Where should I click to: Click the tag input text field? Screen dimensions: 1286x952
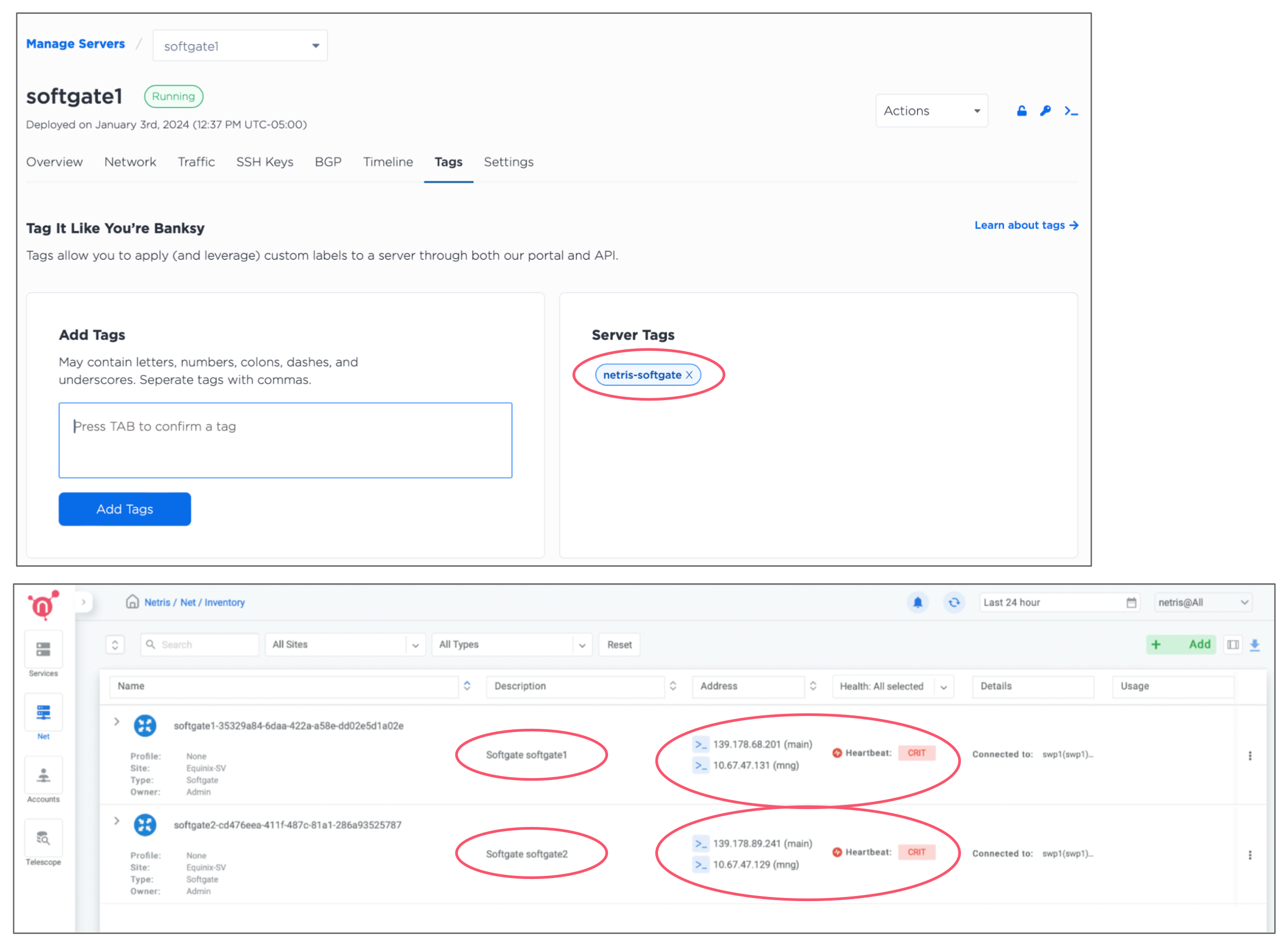click(x=285, y=440)
